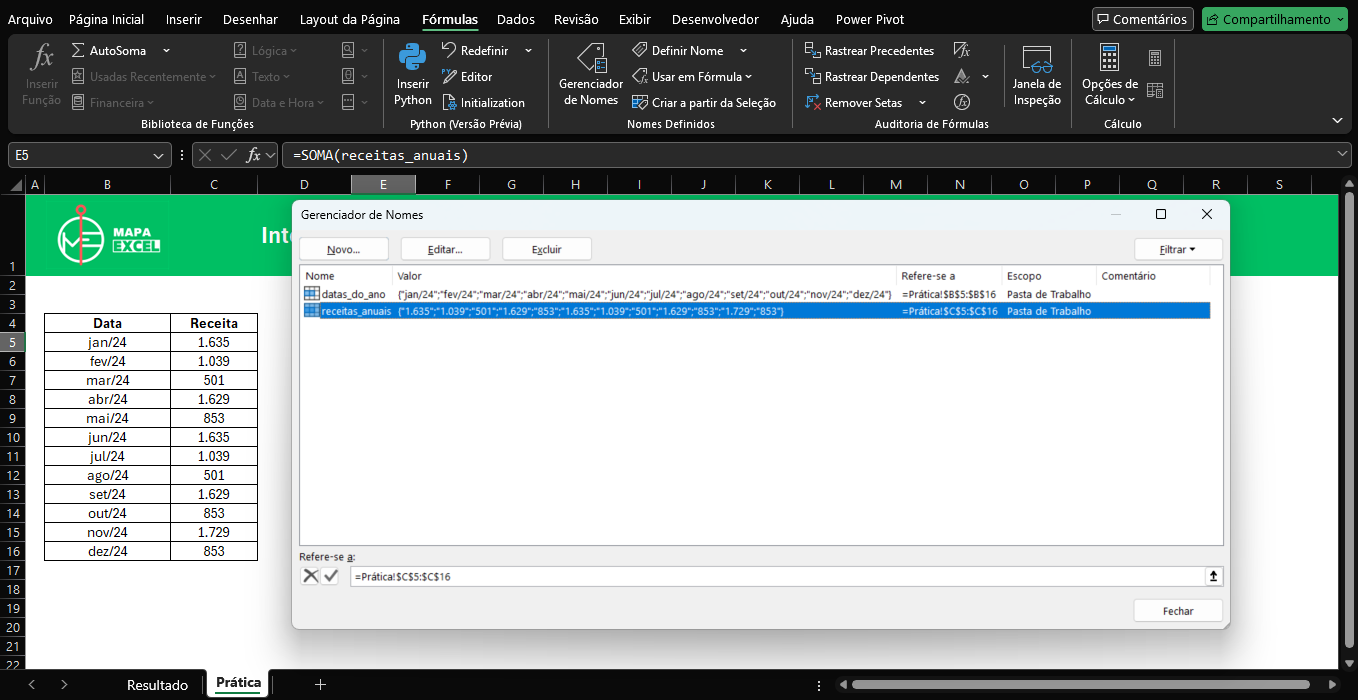The image size is (1358, 700).
Task: Open the Texto function library
Action: coord(261,76)
